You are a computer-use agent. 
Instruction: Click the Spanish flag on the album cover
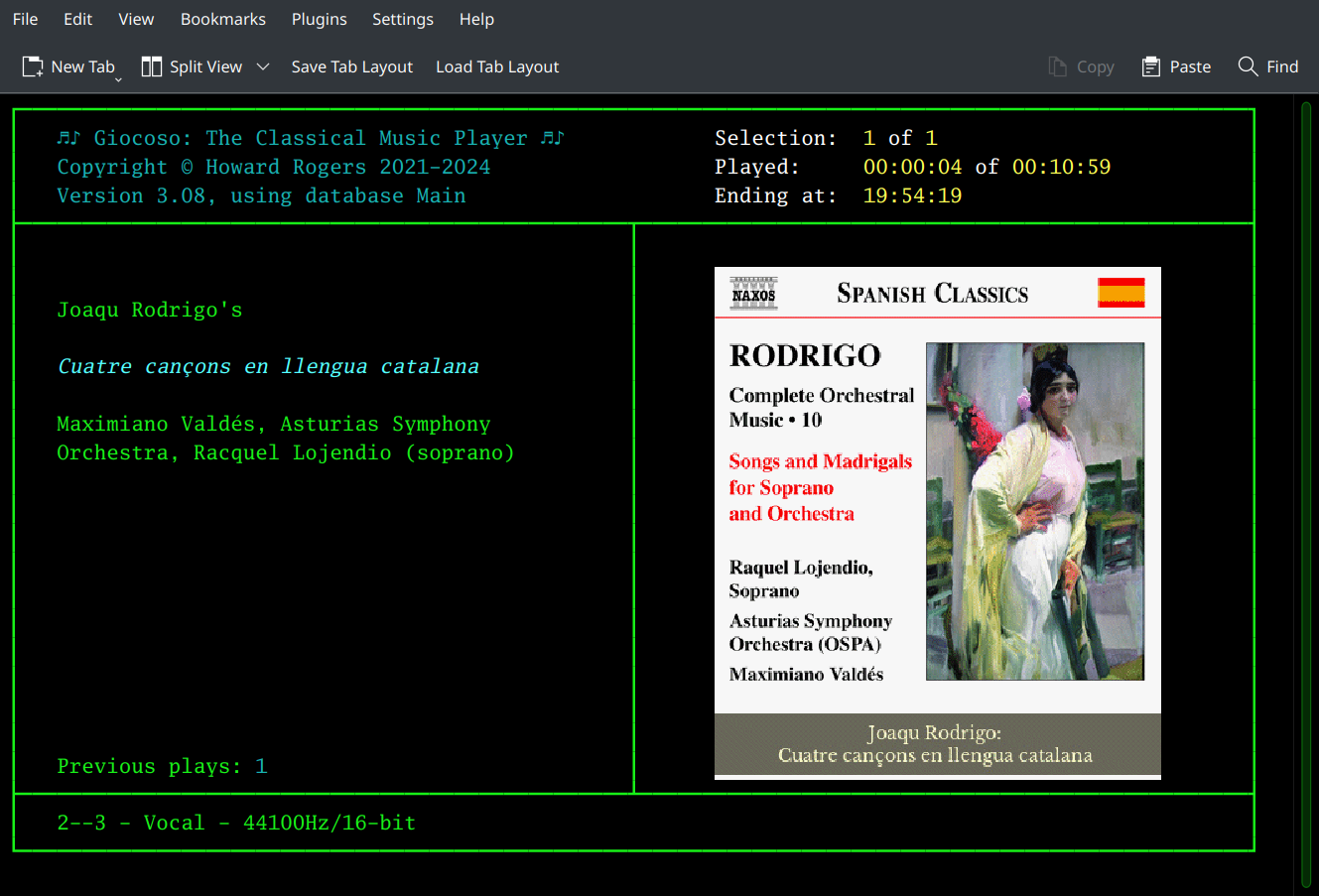click(1121, 293)
